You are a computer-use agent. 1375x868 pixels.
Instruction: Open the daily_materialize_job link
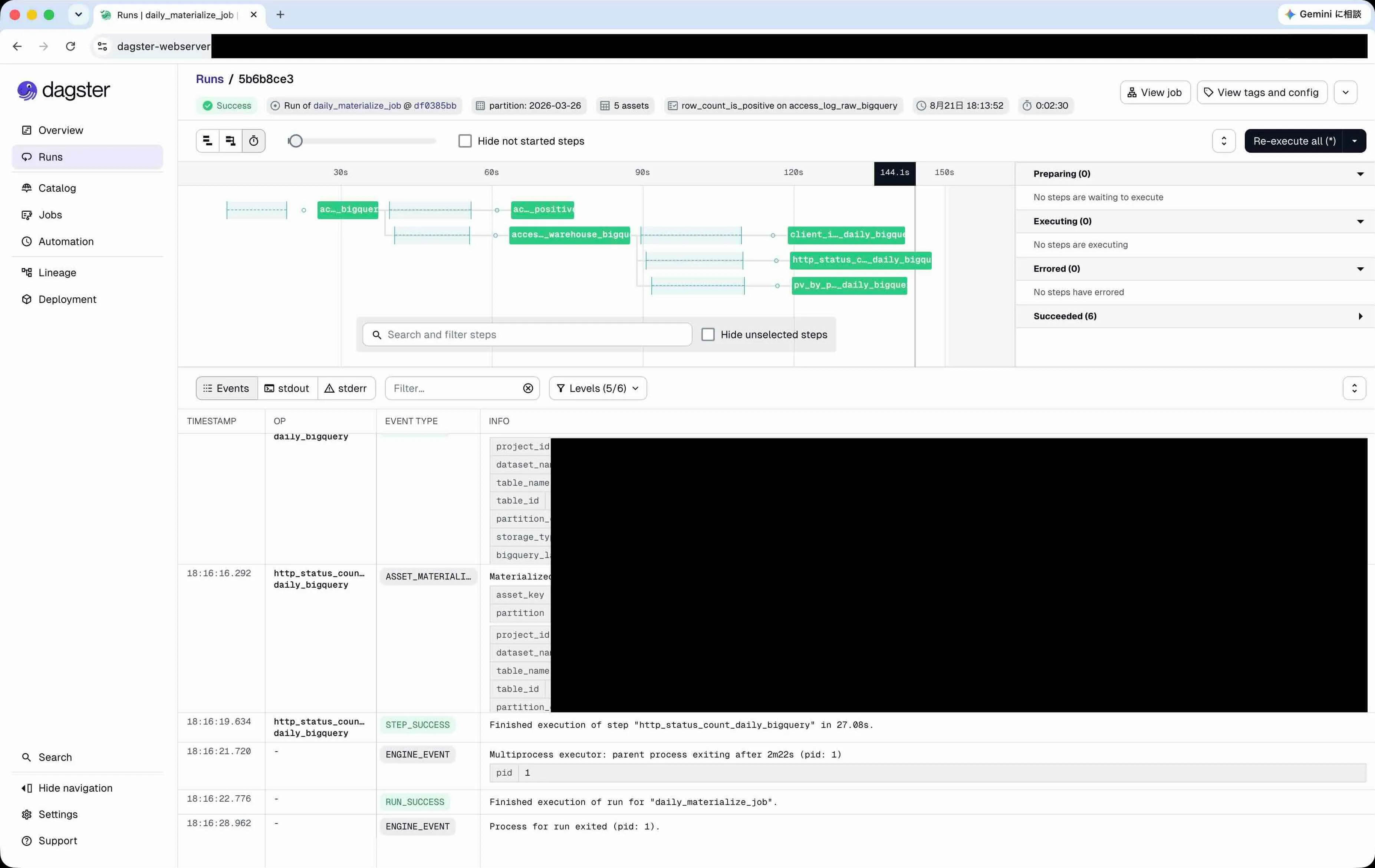[x=358, y=106]
